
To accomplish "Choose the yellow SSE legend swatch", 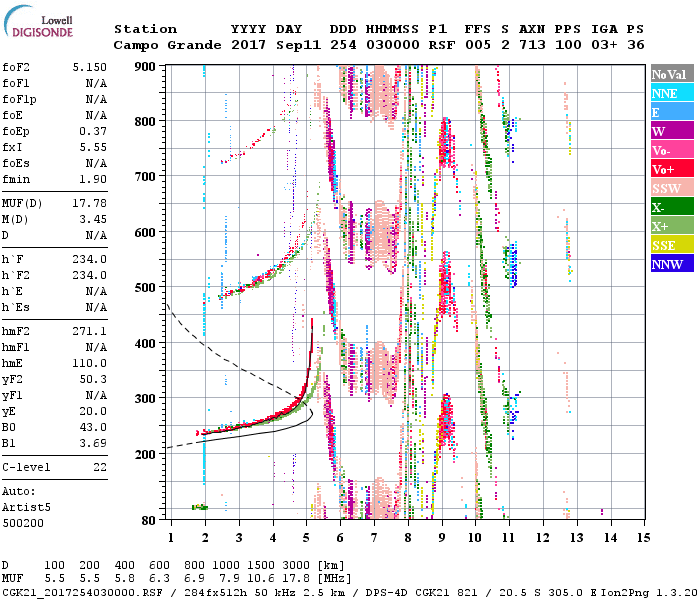I will tap(669, 245).
